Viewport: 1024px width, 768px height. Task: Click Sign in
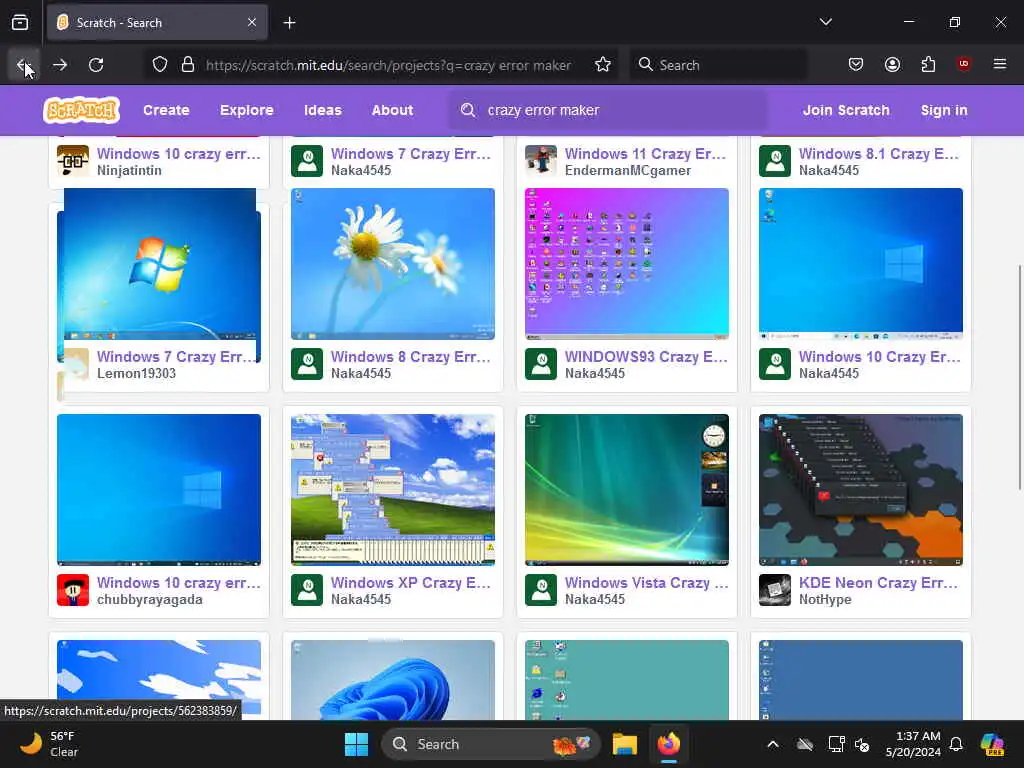coord(944,110)
